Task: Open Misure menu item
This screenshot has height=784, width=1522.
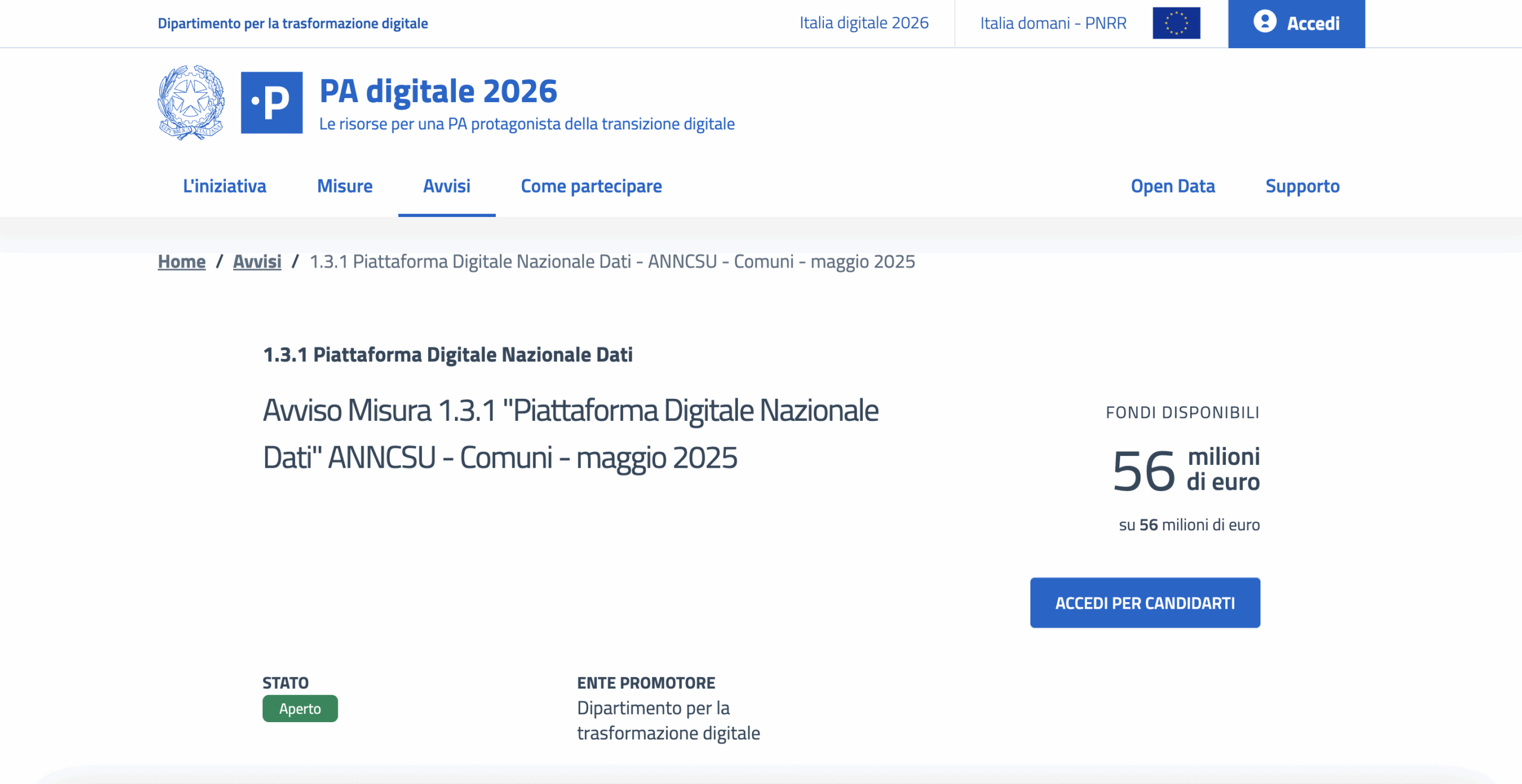Action: pos(345,186)
